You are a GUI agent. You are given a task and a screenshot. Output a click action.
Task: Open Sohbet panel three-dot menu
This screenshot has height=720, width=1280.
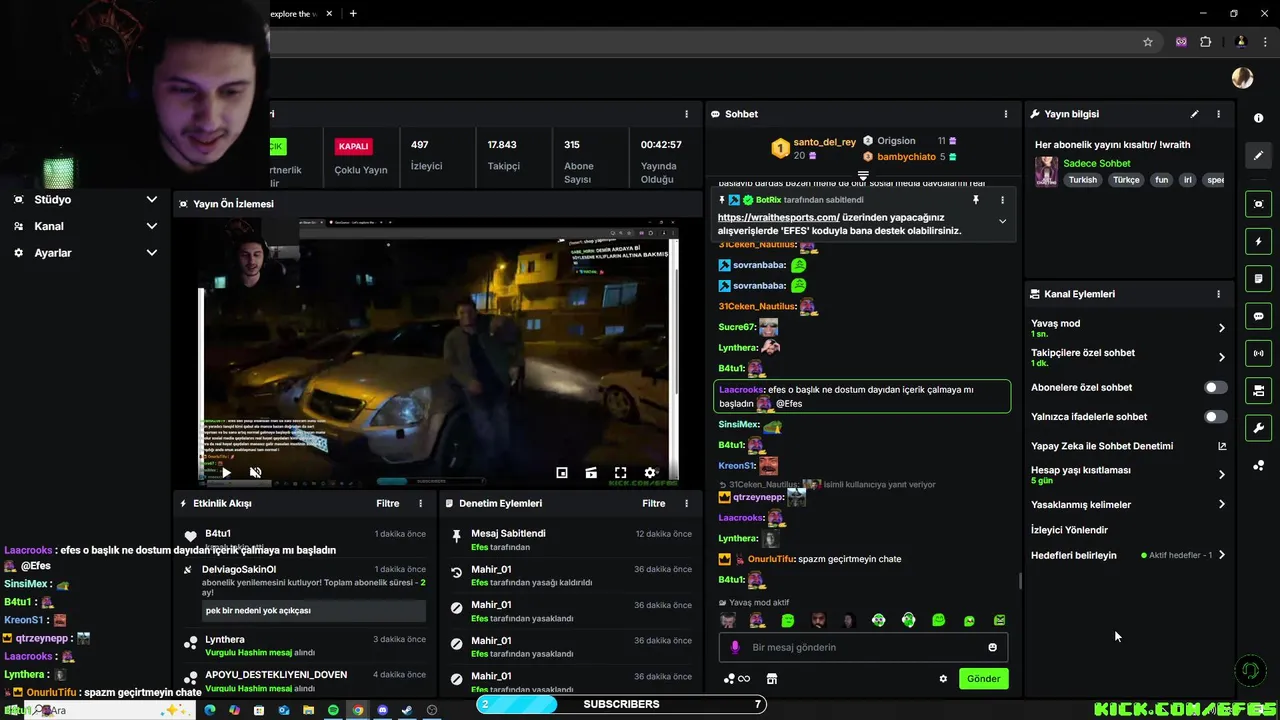1006,114
